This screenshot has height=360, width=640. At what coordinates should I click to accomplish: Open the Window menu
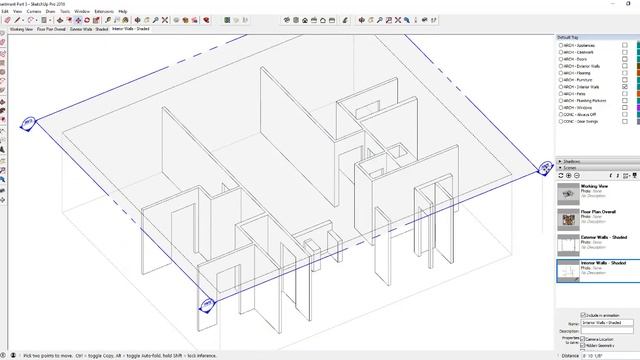point(82,11)
